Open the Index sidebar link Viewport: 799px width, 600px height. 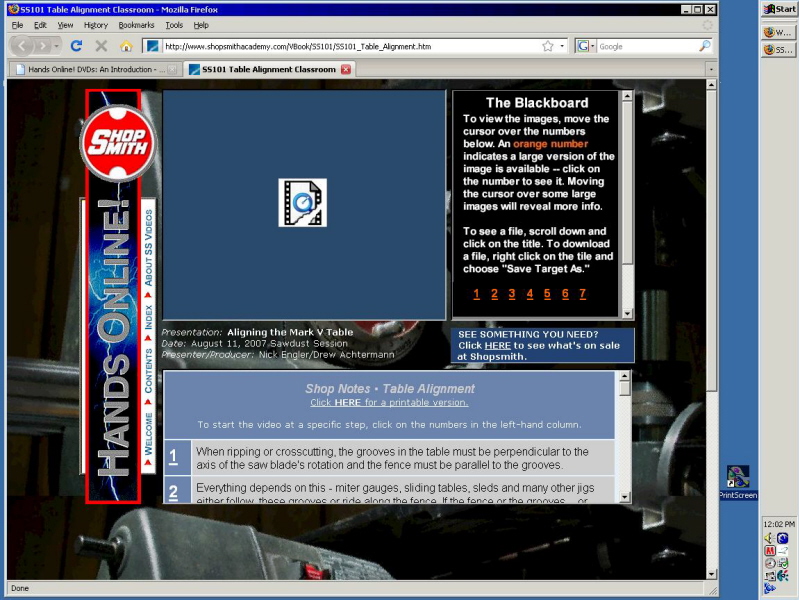[148, 317]
